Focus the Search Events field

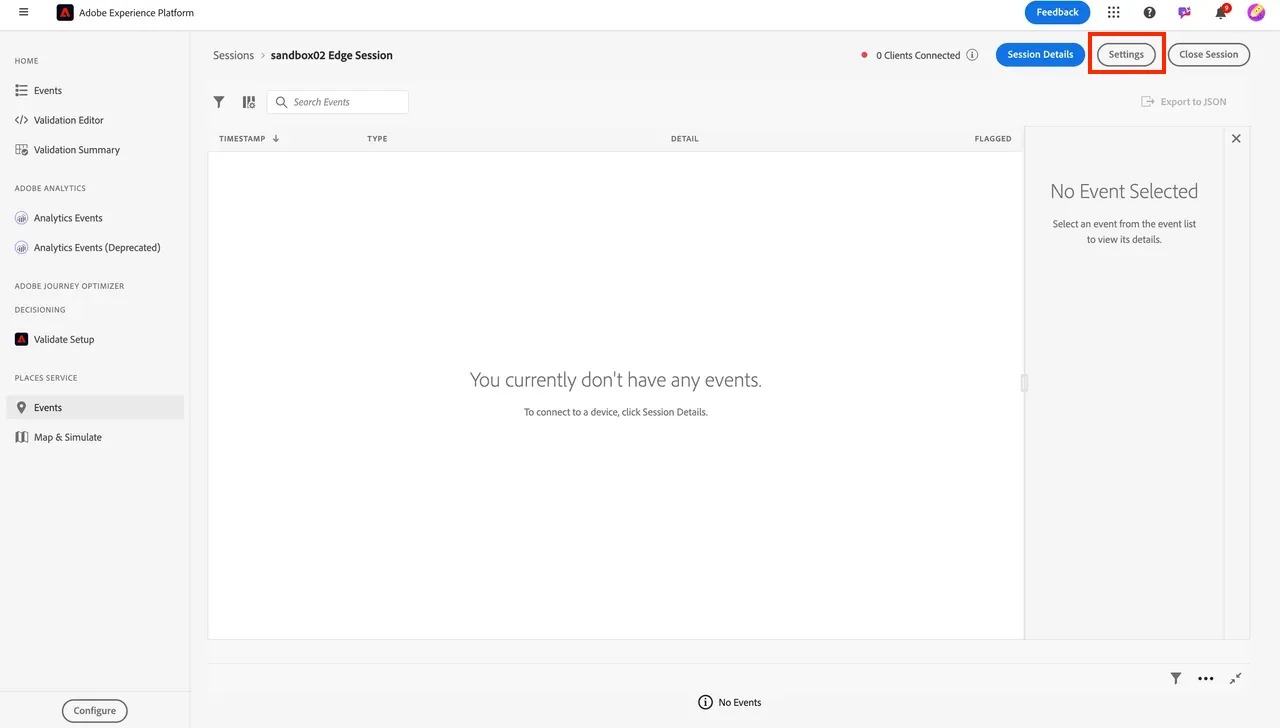pyautogui.click(x=338, y=102)
